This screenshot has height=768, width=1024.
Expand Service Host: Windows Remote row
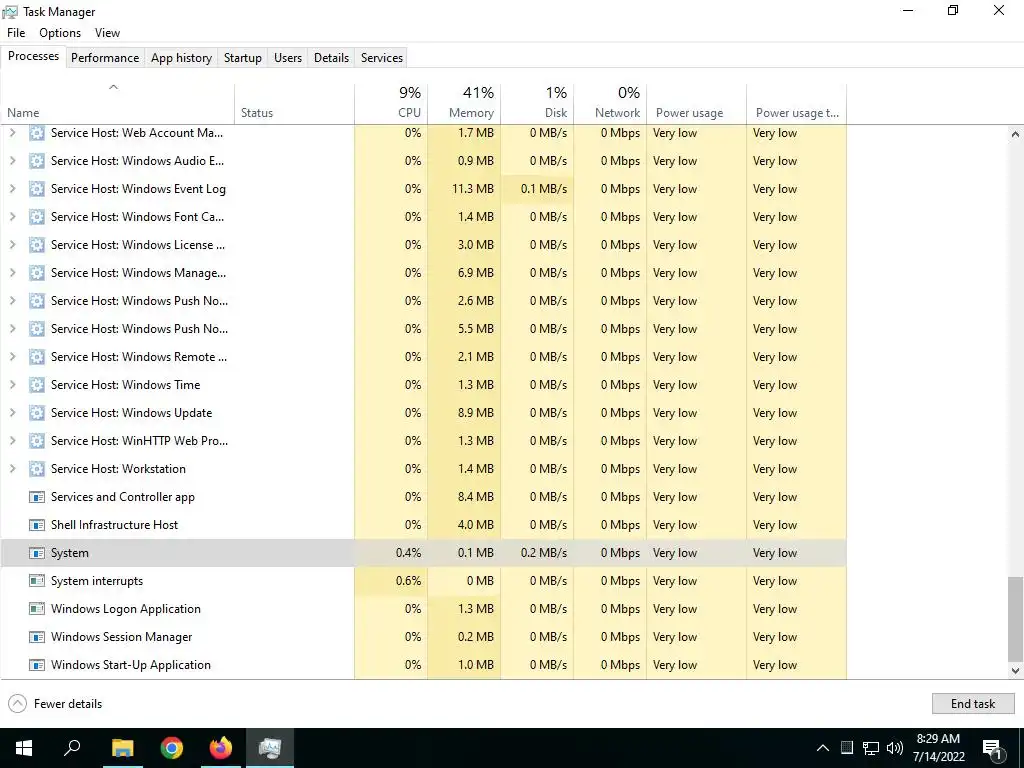point(12,357)
